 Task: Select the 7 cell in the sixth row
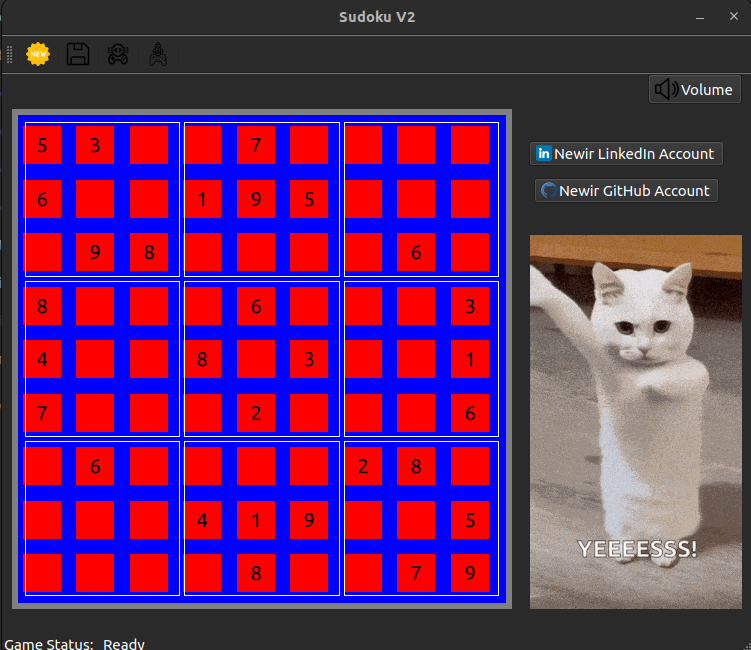pyautogui.click(x=43, y=413)
